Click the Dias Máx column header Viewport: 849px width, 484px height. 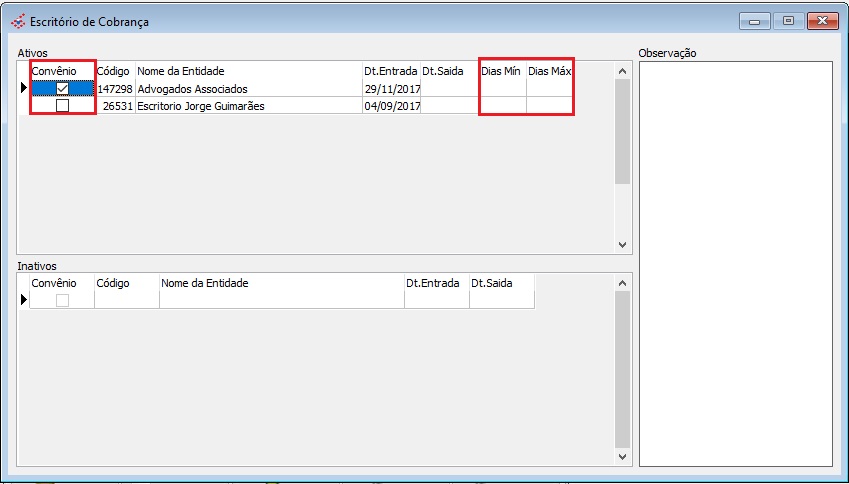click(550, 71)
